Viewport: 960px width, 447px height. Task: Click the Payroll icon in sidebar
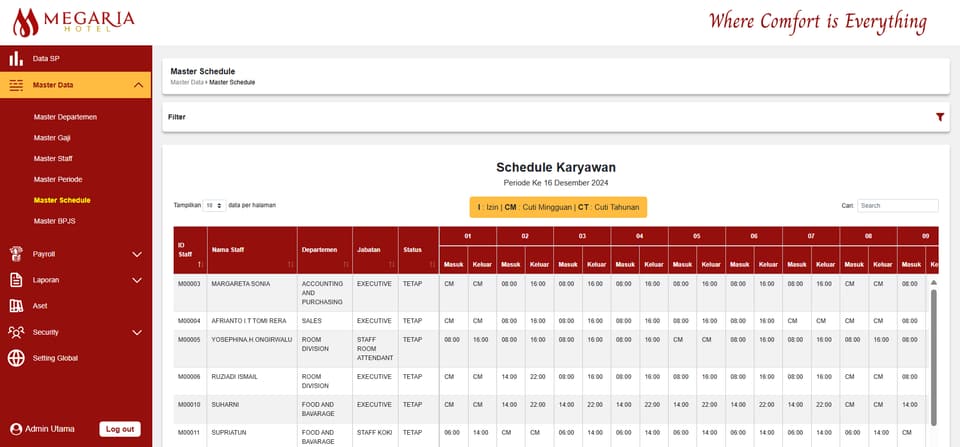(16, 254)
